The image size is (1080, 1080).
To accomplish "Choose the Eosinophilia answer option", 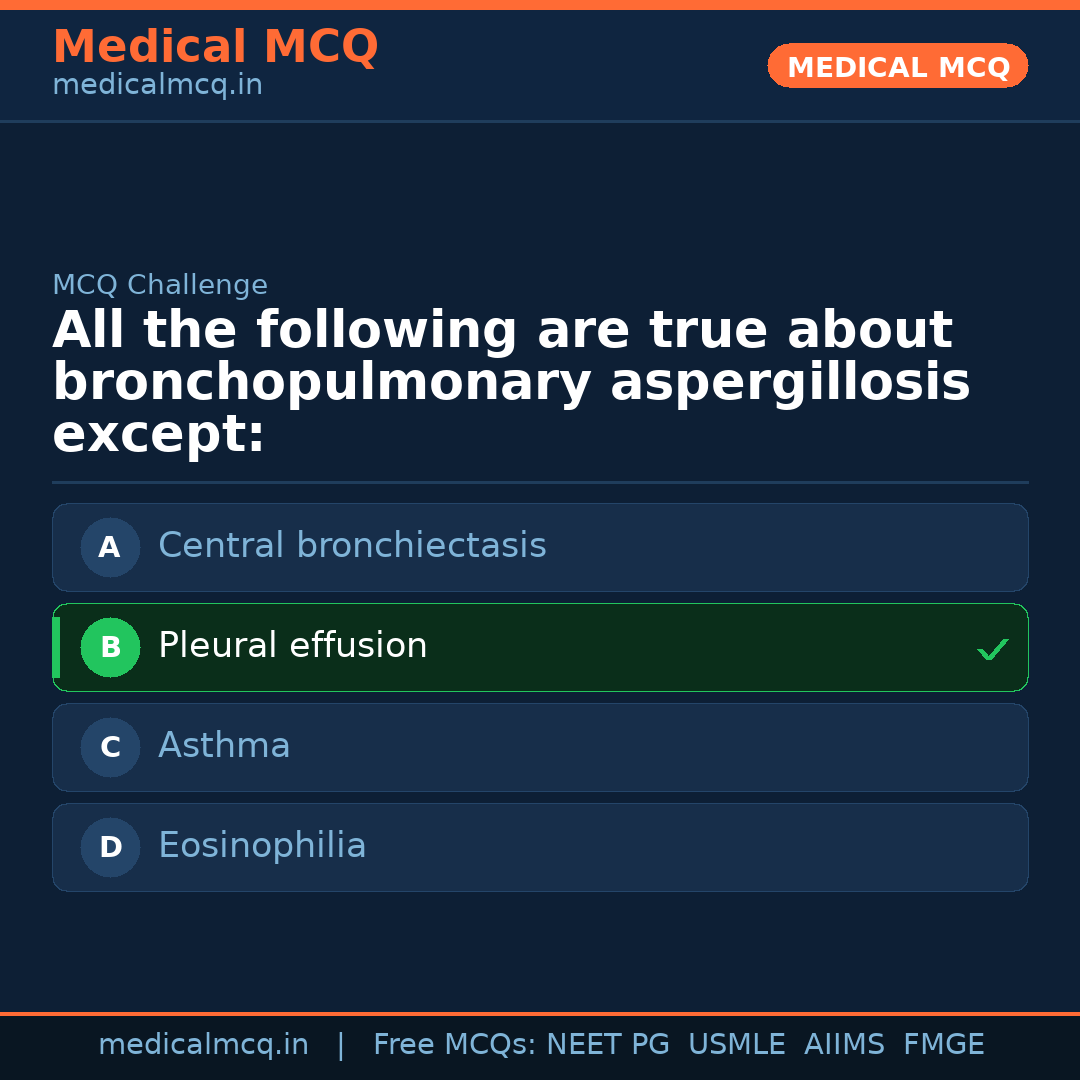I will 262,846.
